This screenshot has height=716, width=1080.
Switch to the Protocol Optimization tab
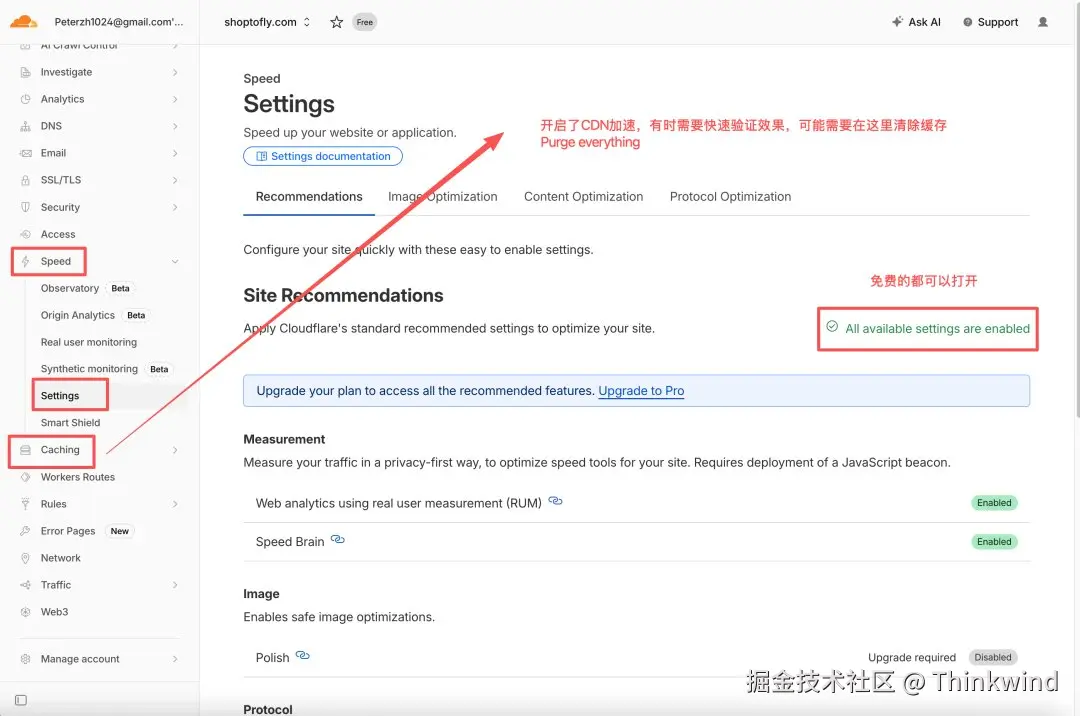(x=730, y=197)
